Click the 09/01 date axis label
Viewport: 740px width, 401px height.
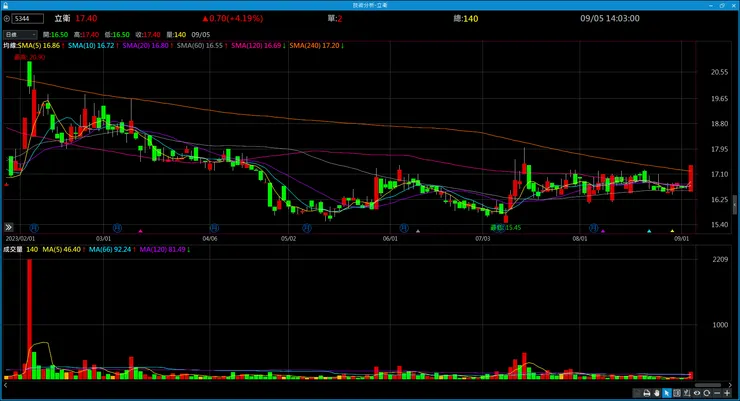(x=681, y=239)
